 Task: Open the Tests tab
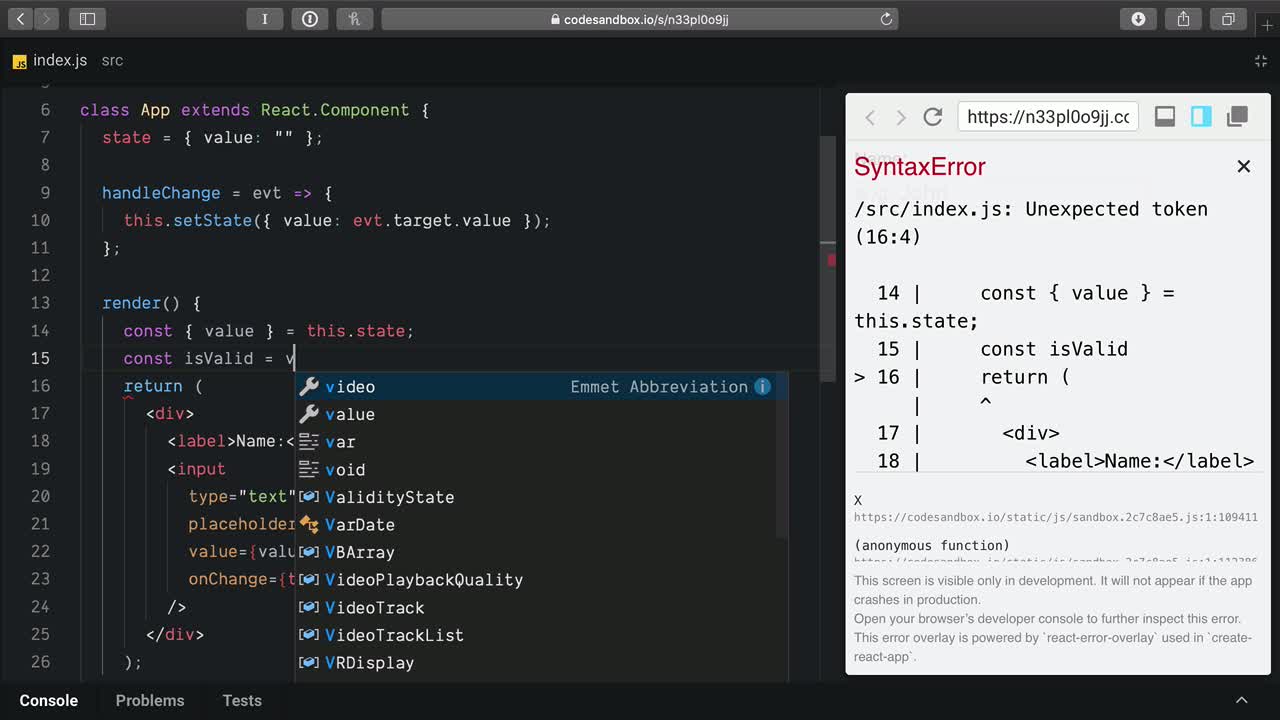pos(242,700)
